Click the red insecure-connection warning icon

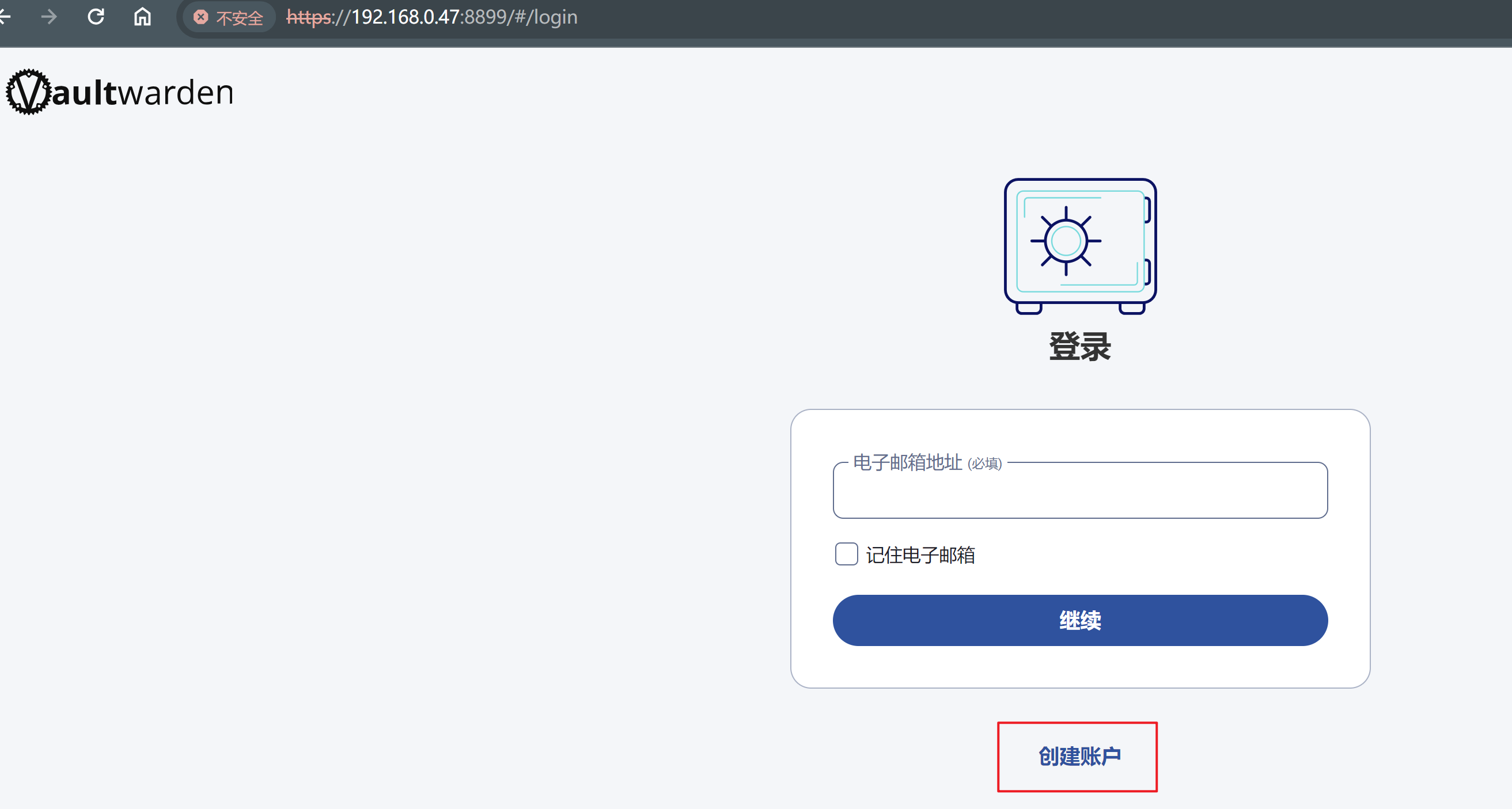(201, 18)
